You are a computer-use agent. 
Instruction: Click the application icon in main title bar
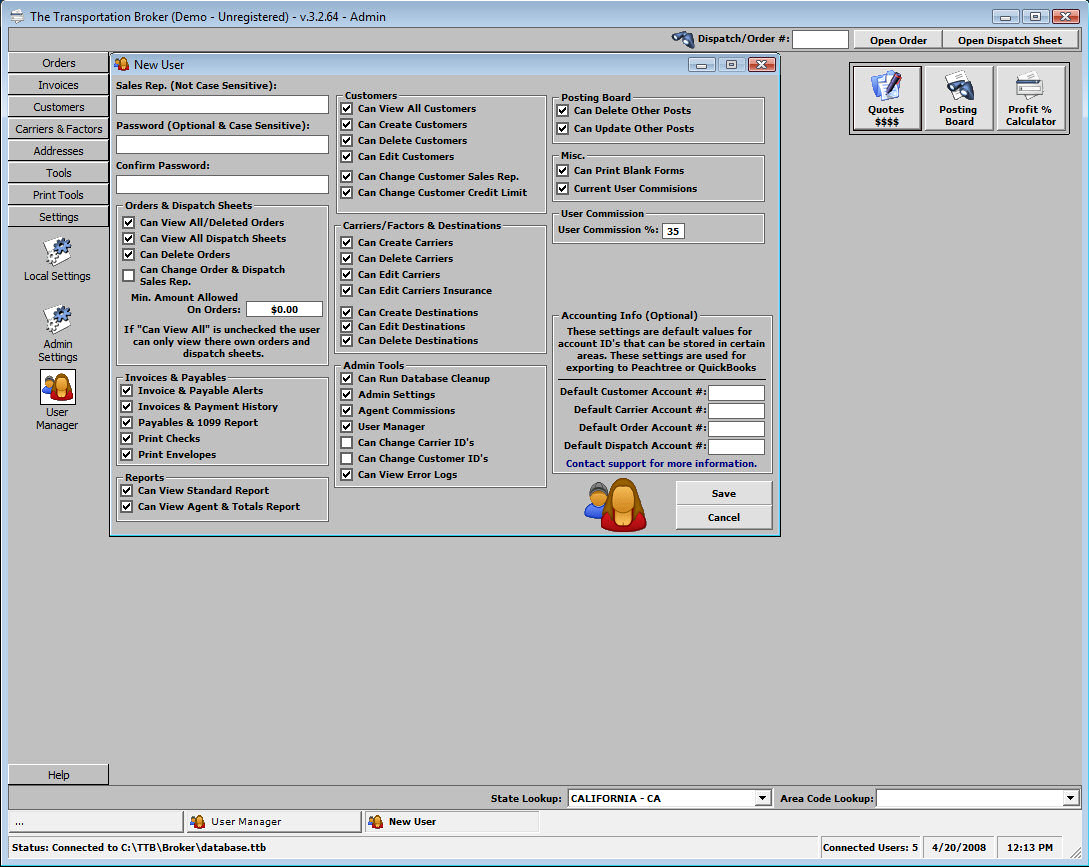(17, 16)
